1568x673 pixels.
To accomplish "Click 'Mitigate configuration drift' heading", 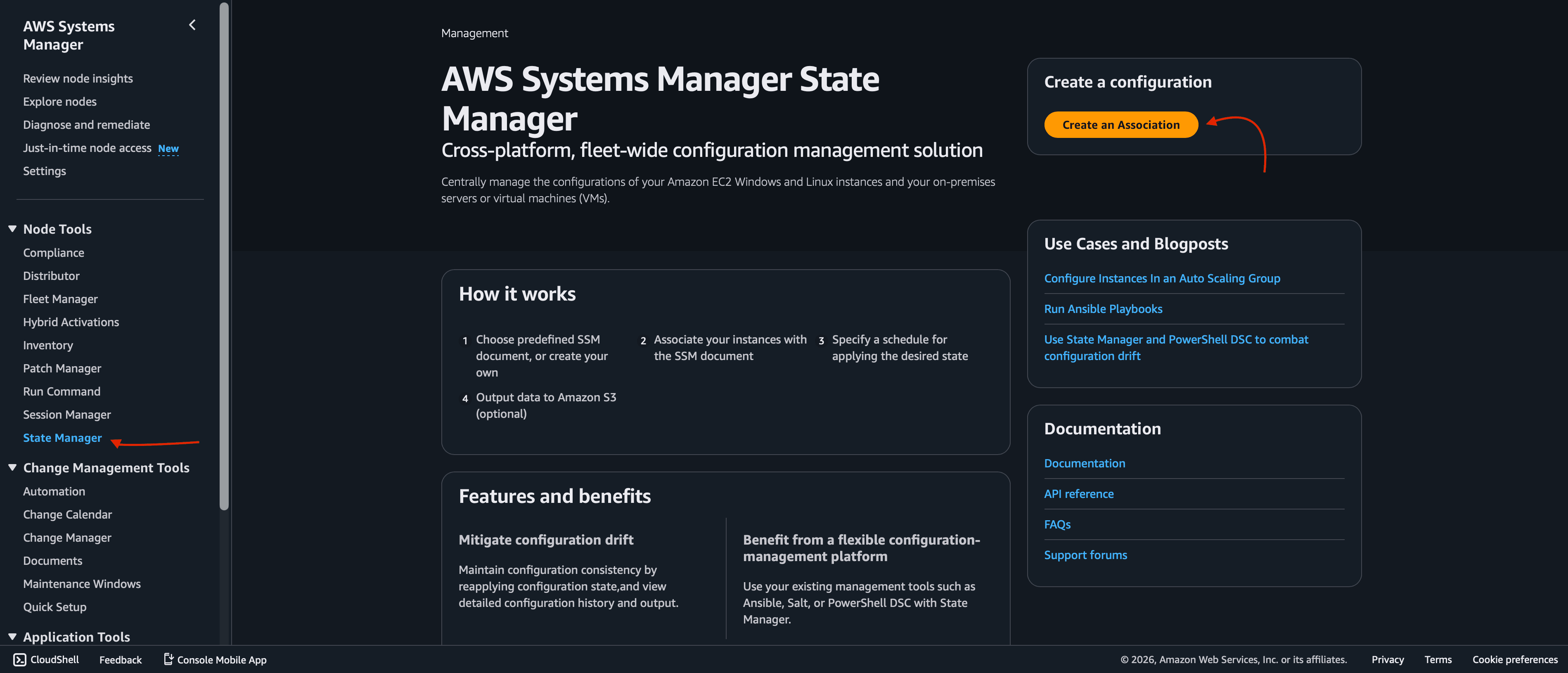I will (x=545, y=540).
